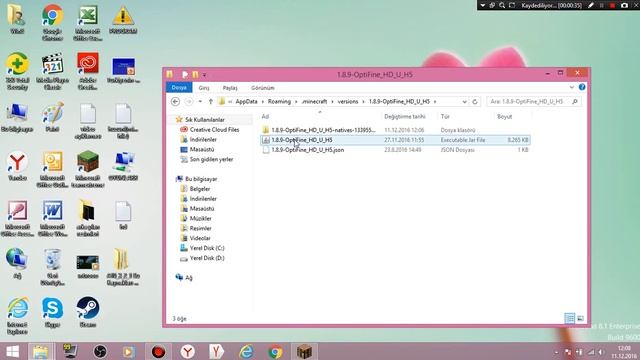Screen dimensions: 640x360
Task: Select the Yandex desktop shortcut
Action: tap(17, 165)
